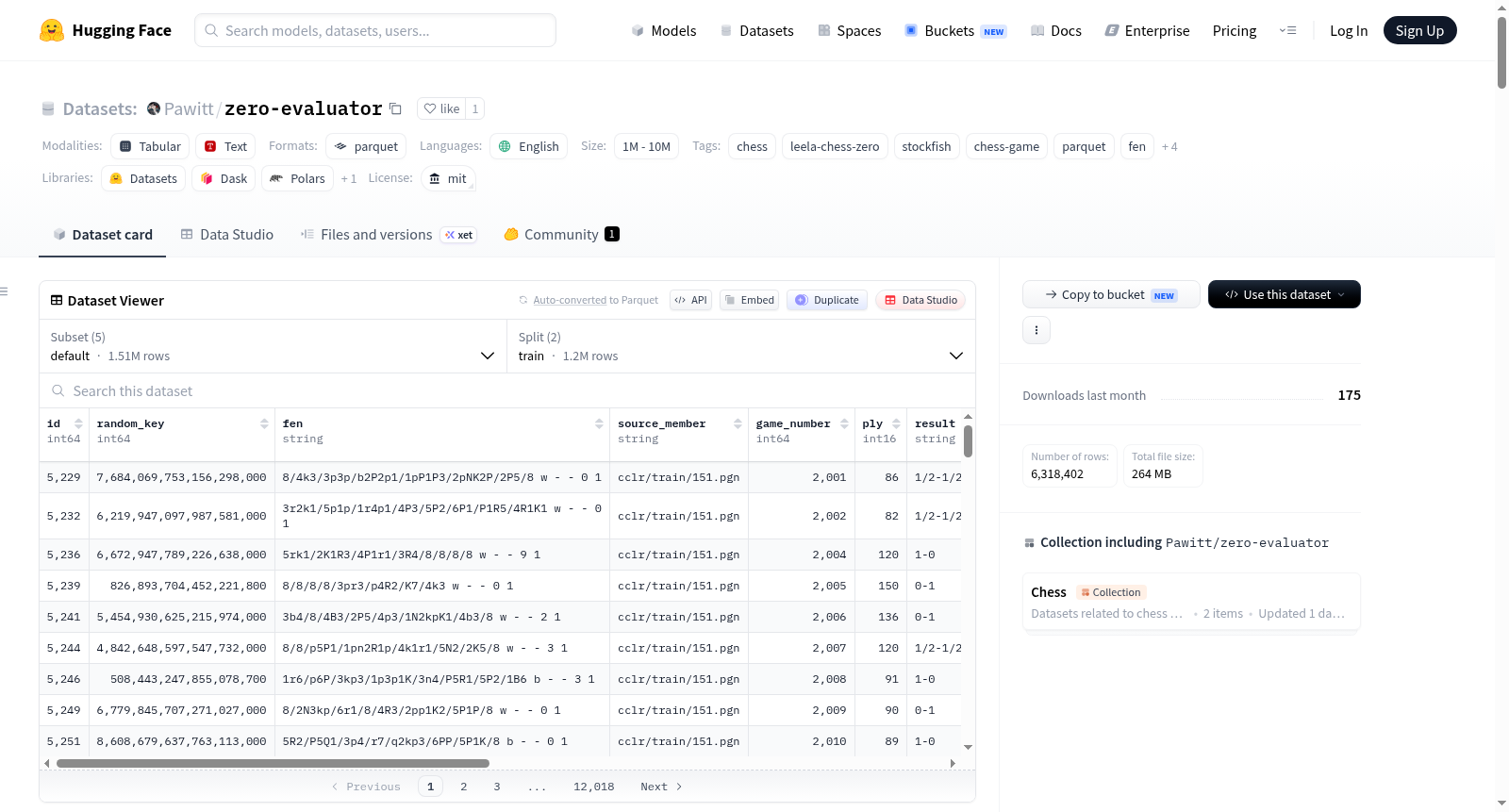
Task: Open the Docs page
Action: [x=1055, y=30]
